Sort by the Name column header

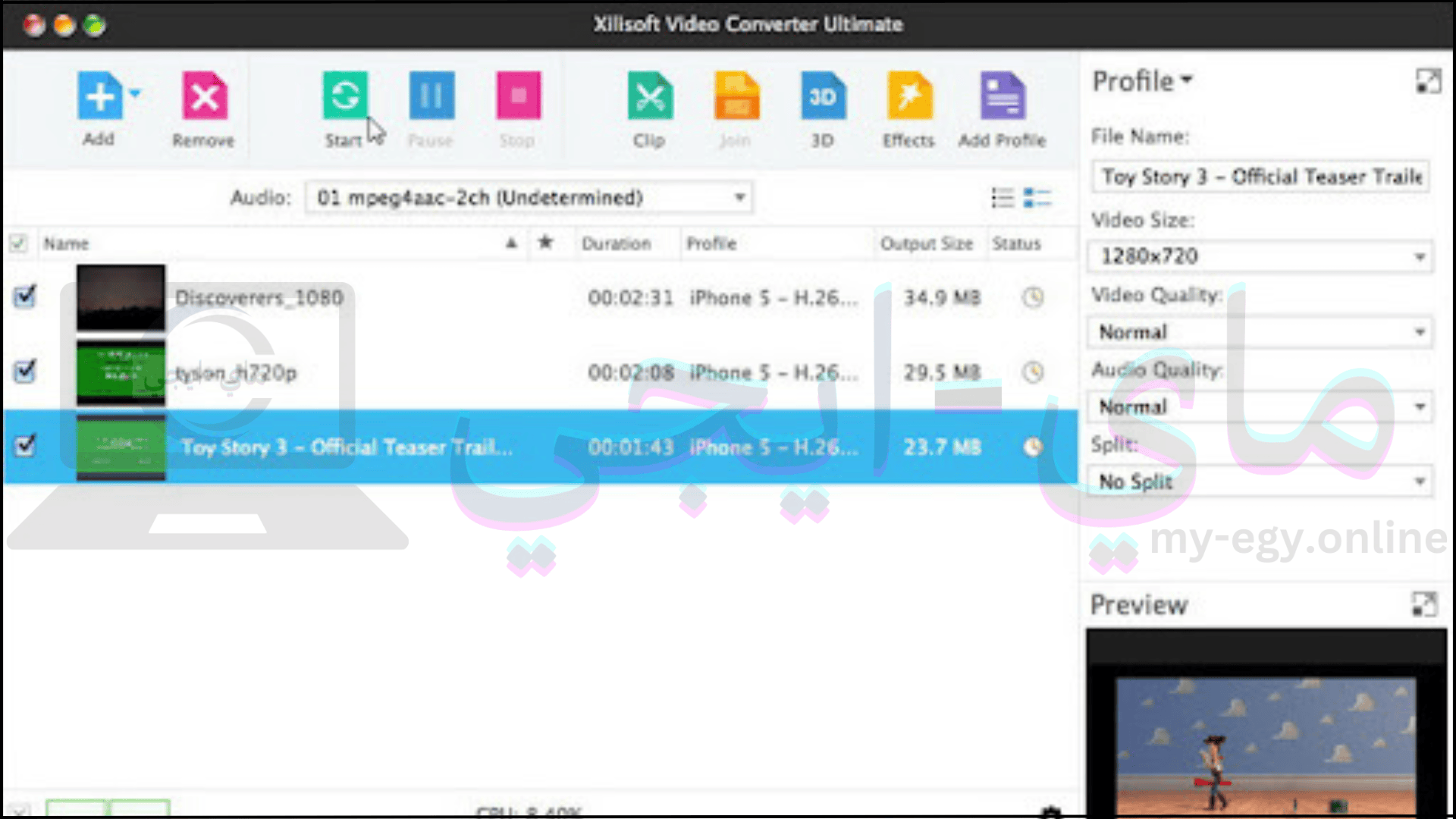67,243
